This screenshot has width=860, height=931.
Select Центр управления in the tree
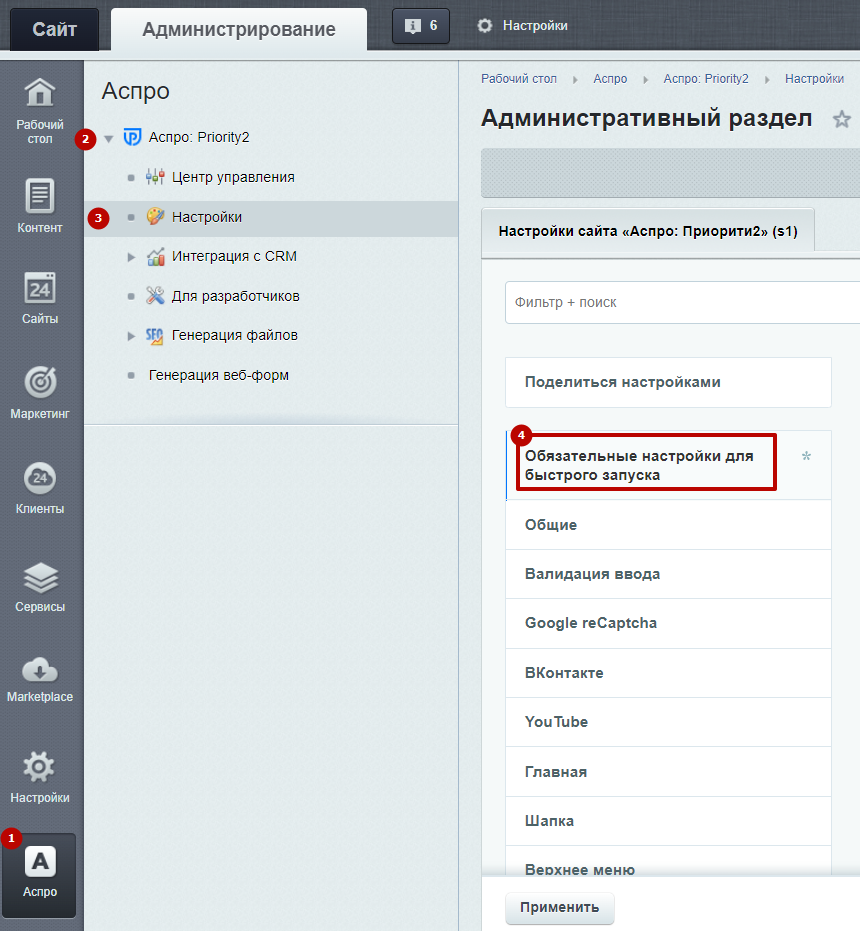coord(233,177)
